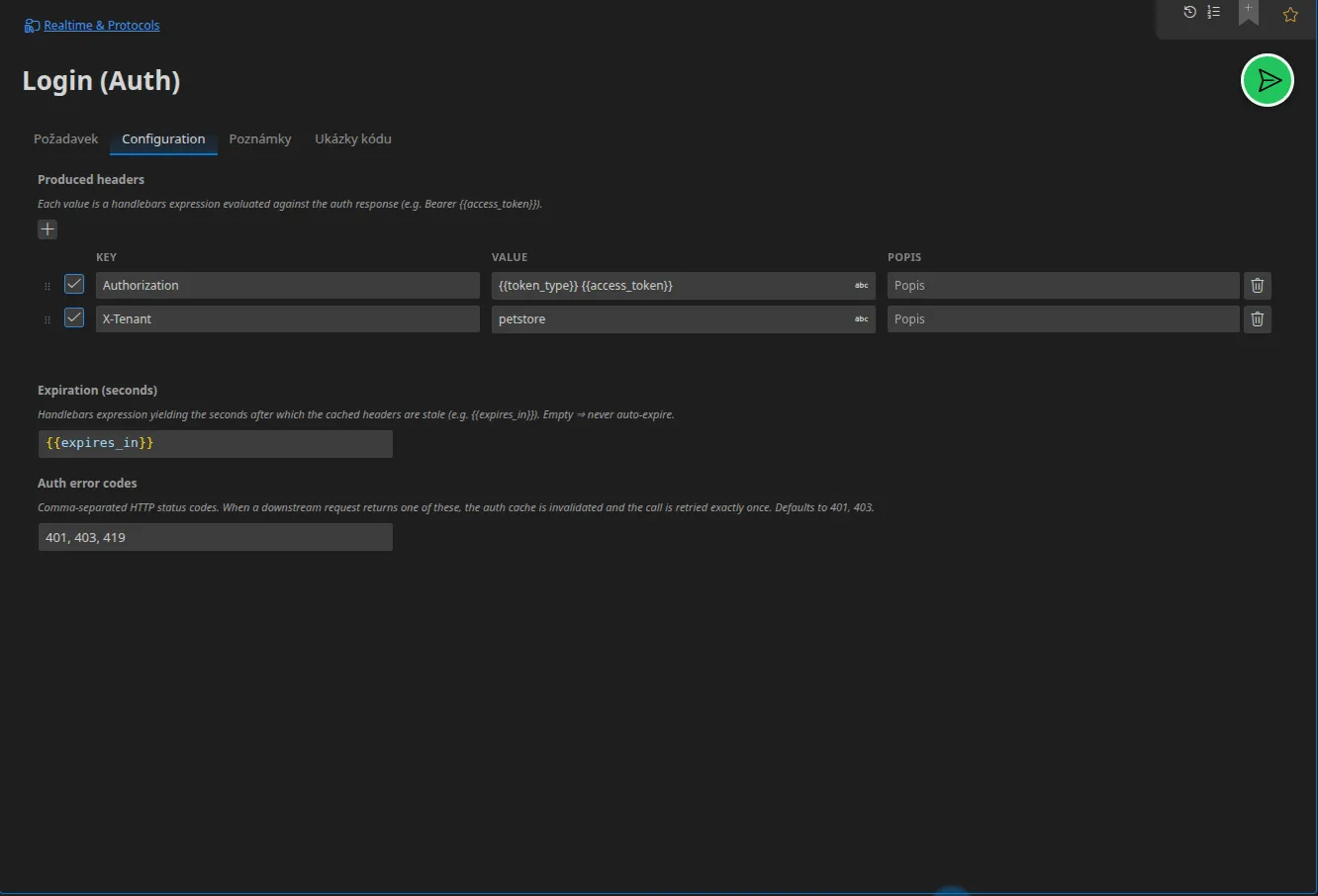Delete the X-Tenant header row

click(1257, 319)
